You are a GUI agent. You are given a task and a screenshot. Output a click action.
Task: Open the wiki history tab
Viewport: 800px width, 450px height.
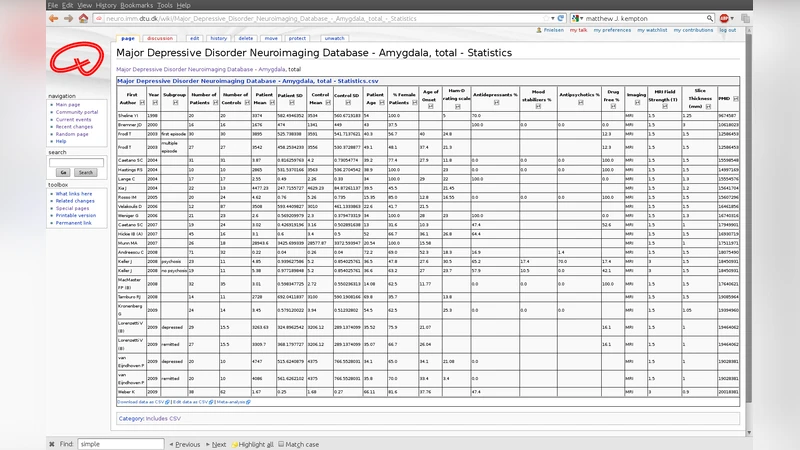pyautogui.click(x=217, y=38)
